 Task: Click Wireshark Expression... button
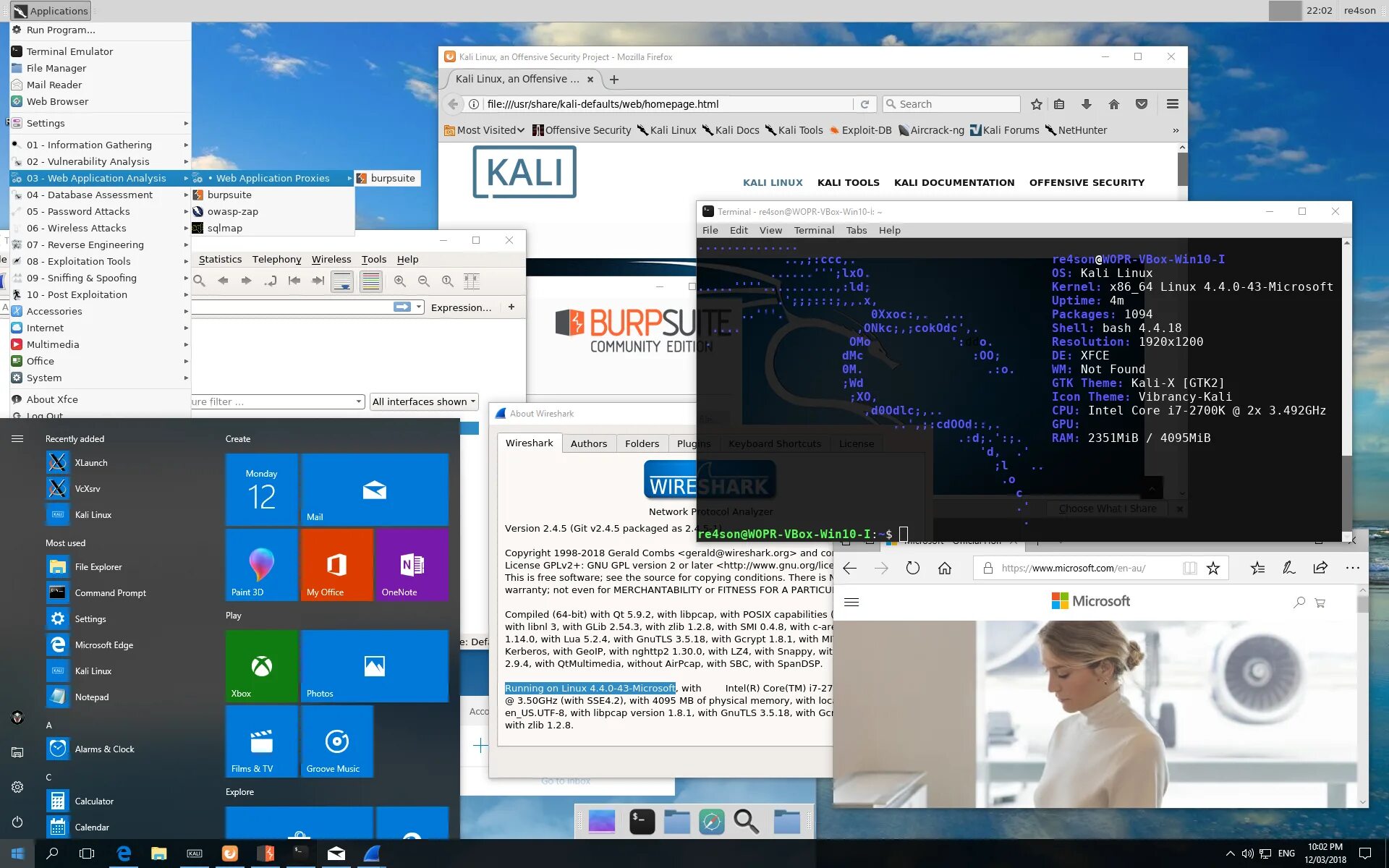[461, 307]
